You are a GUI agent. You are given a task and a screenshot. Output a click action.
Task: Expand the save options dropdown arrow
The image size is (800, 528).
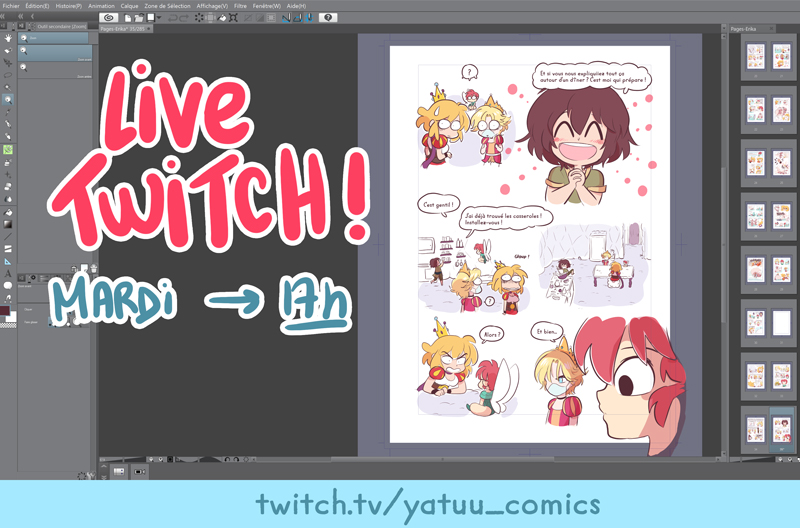[x=159, y=18]
